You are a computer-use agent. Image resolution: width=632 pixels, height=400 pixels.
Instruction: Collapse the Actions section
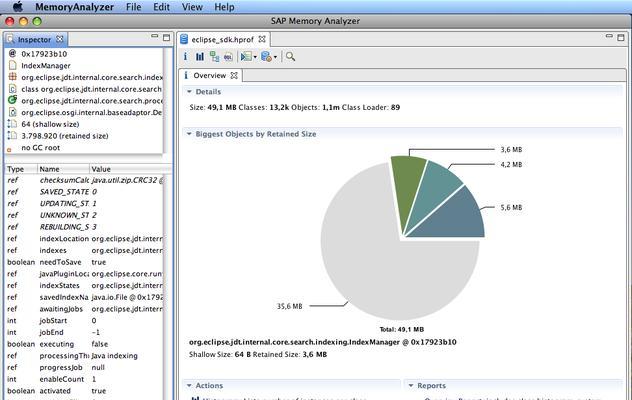click(189, 385)
